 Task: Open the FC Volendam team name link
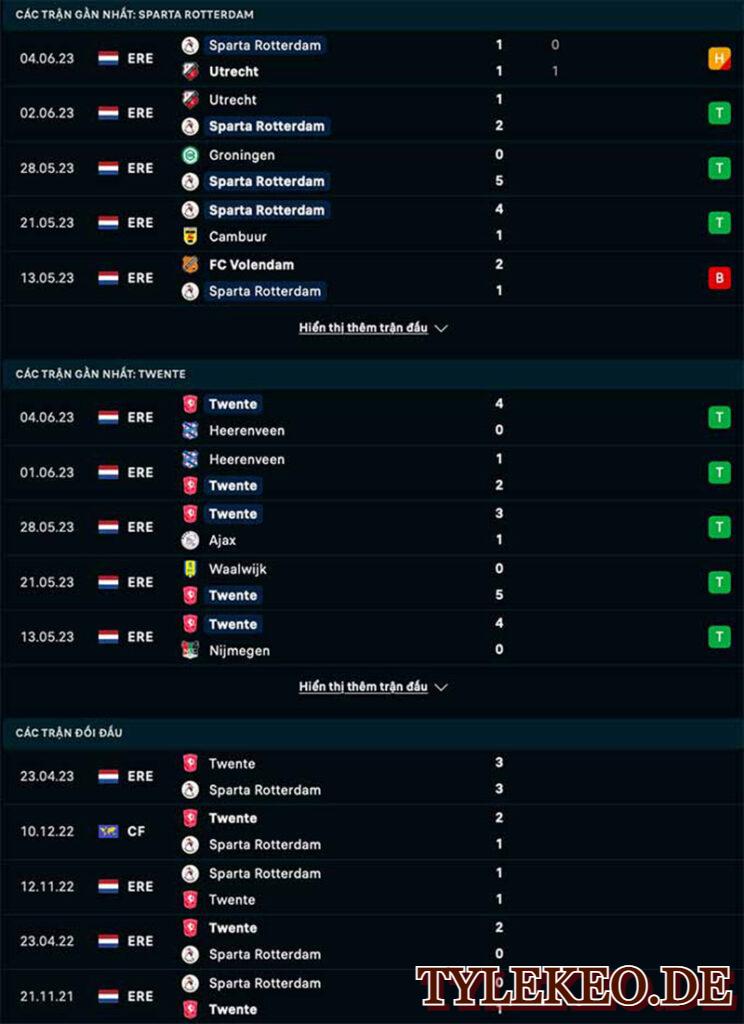tap(251, 264)
